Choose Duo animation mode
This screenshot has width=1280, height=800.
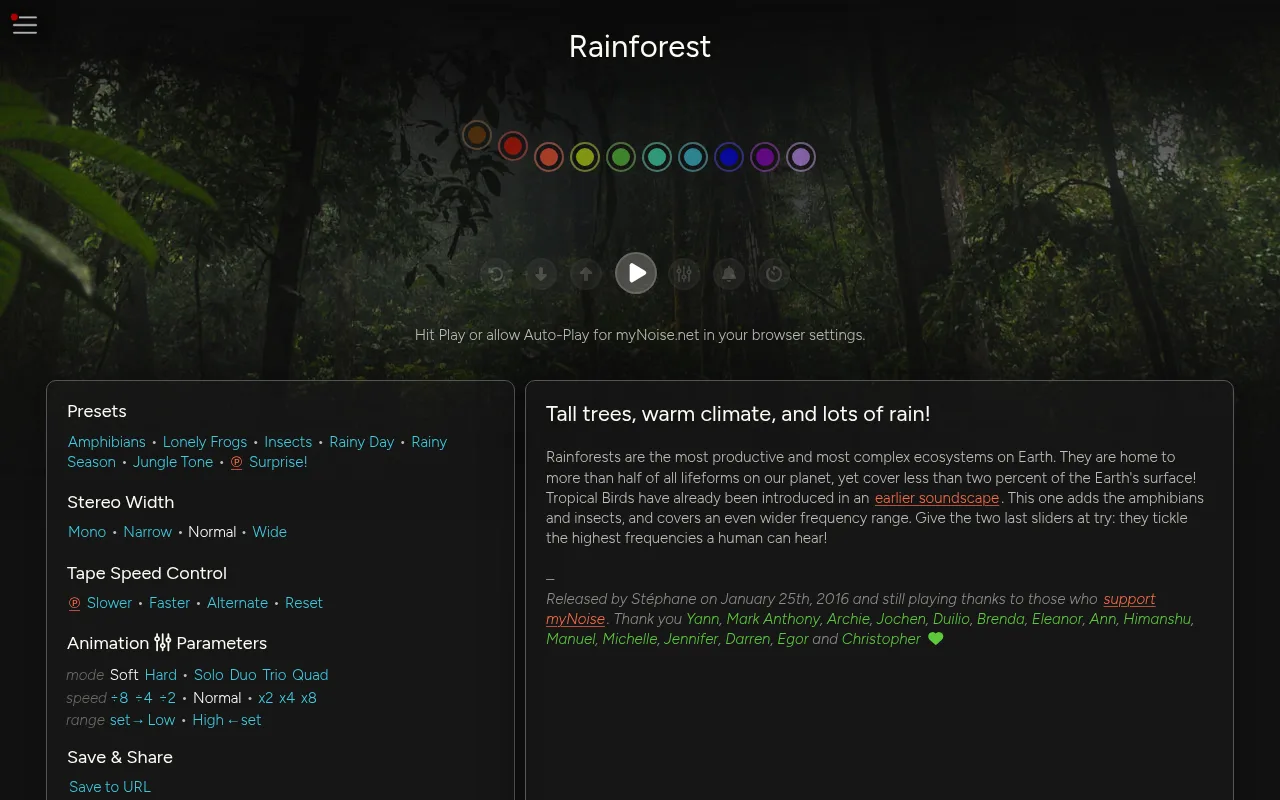(243, 675)
